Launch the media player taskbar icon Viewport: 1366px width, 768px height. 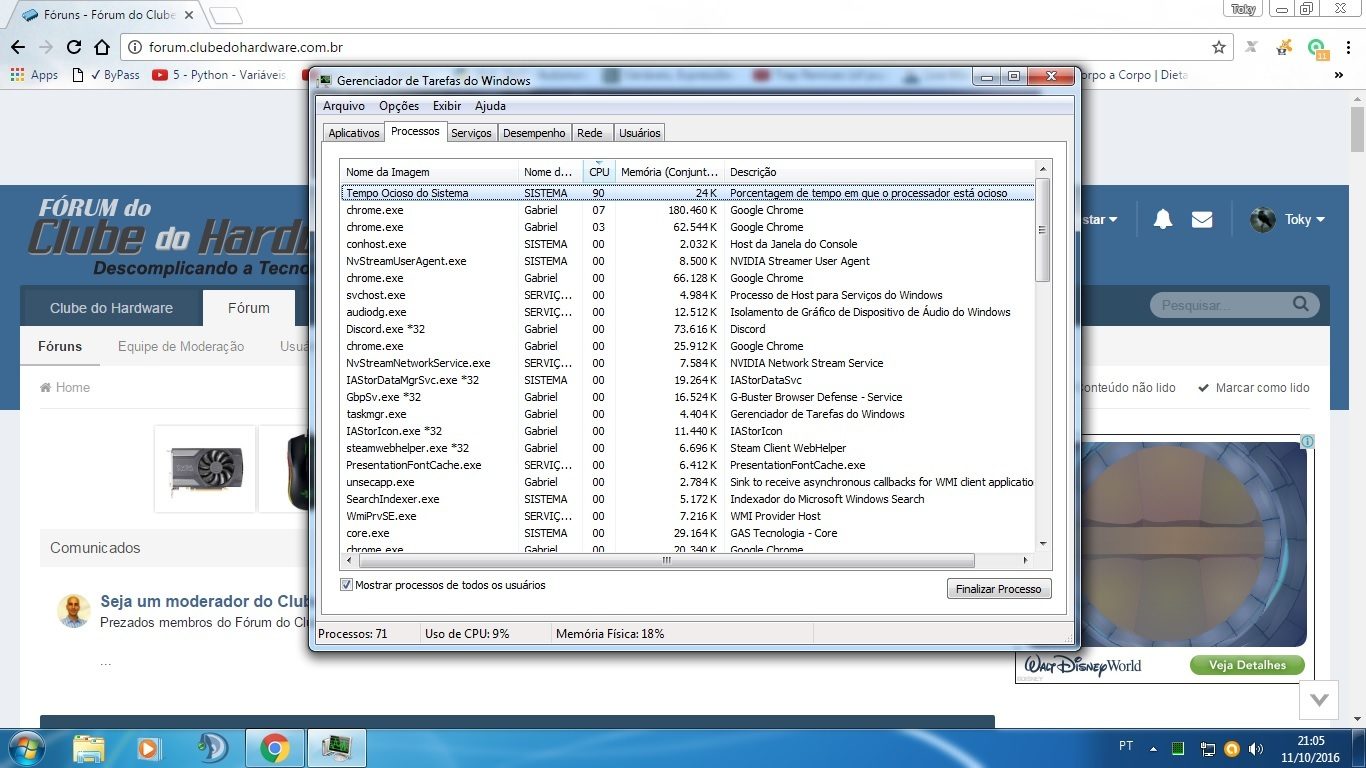[x=149, y=748]
